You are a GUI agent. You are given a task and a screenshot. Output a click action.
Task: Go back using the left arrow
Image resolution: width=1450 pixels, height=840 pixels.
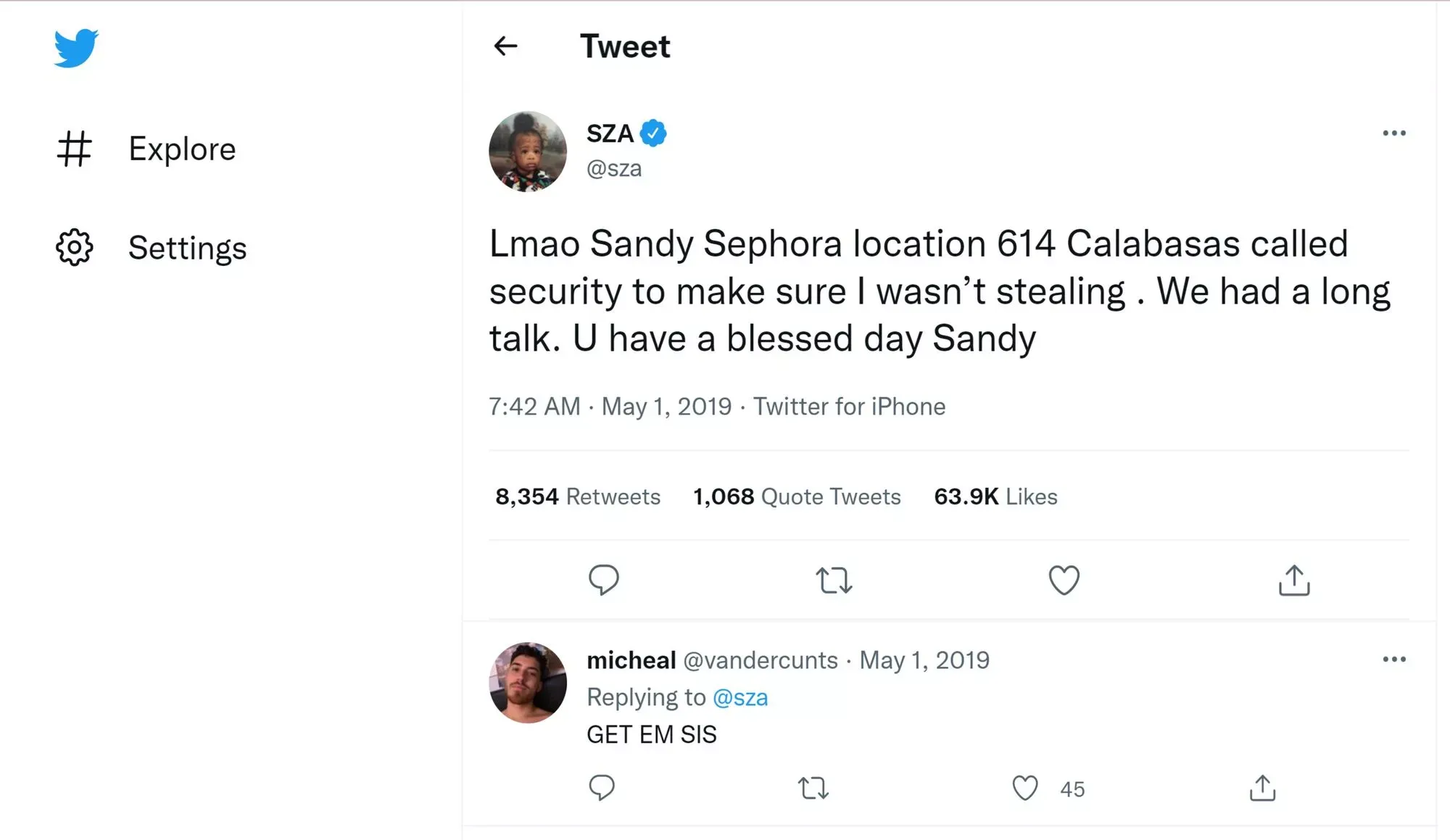pyautogui.click(x=505, y=46)
